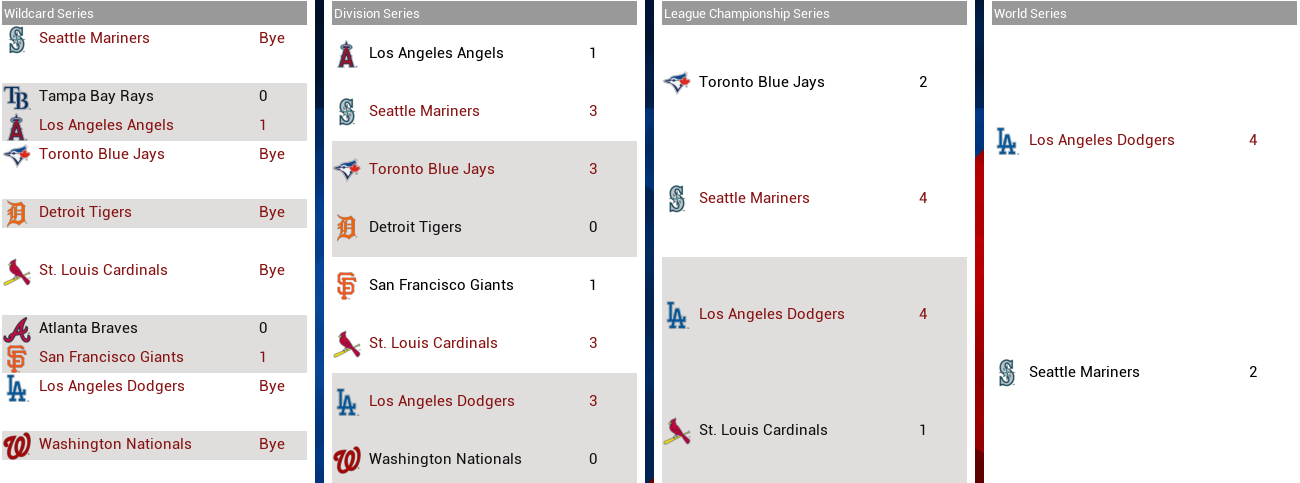Image resolution: width=1300 pixels, height=483 pixels.
Task: Open Washington Nationals link in Division Series
Action: click(x=445, y=460)
